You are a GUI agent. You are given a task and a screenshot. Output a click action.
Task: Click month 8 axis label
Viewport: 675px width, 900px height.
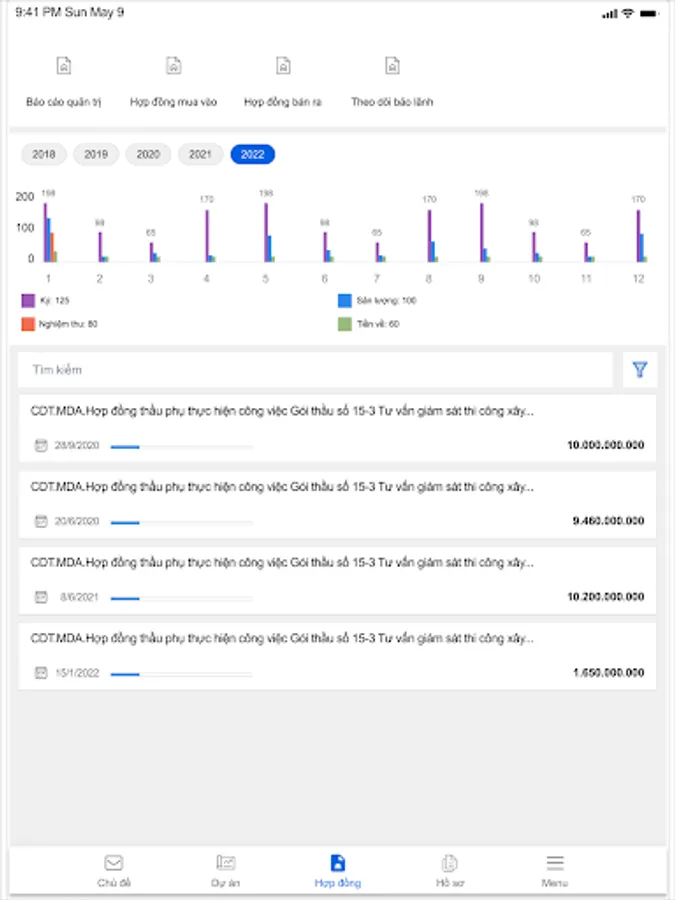coord(429,278)
